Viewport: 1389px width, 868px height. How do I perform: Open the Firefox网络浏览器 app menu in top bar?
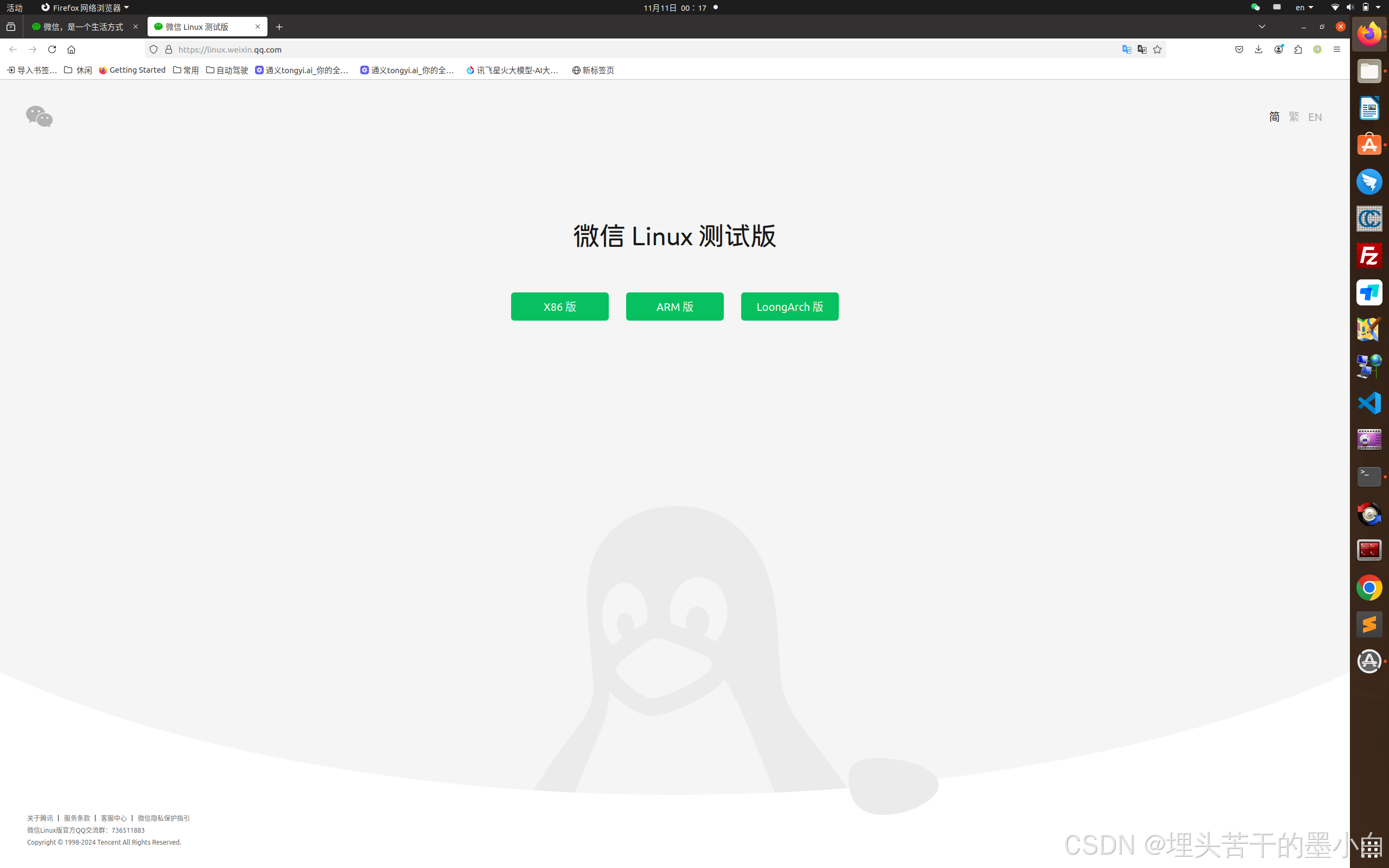click(85, 8)
